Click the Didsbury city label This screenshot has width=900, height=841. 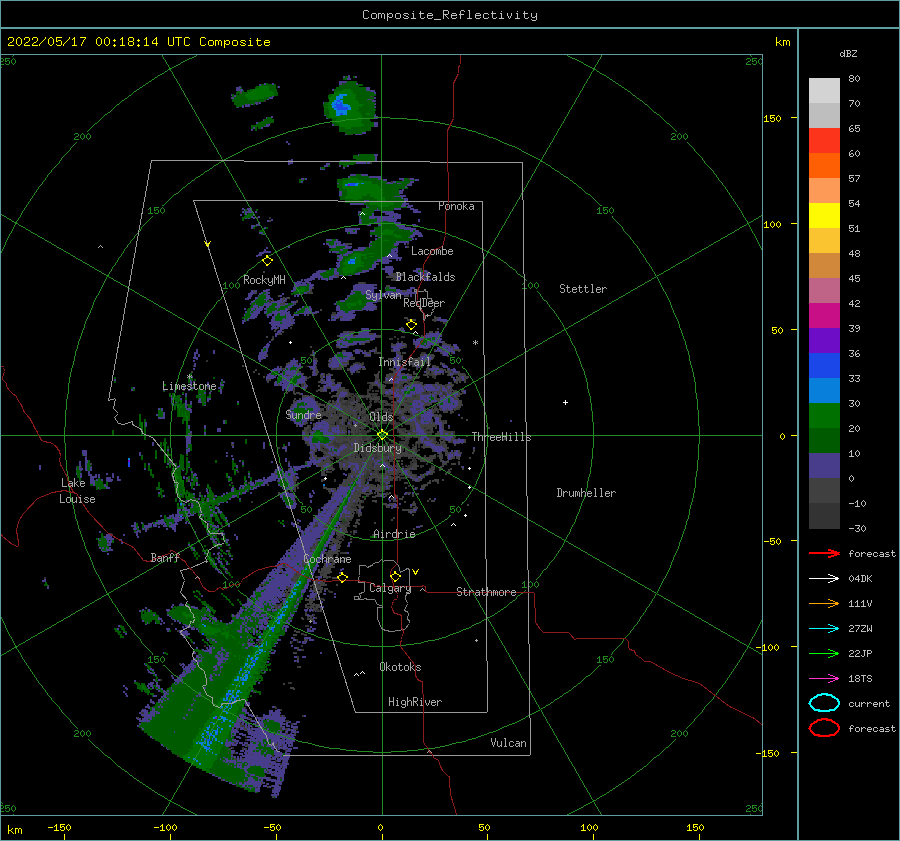(377, 448)
